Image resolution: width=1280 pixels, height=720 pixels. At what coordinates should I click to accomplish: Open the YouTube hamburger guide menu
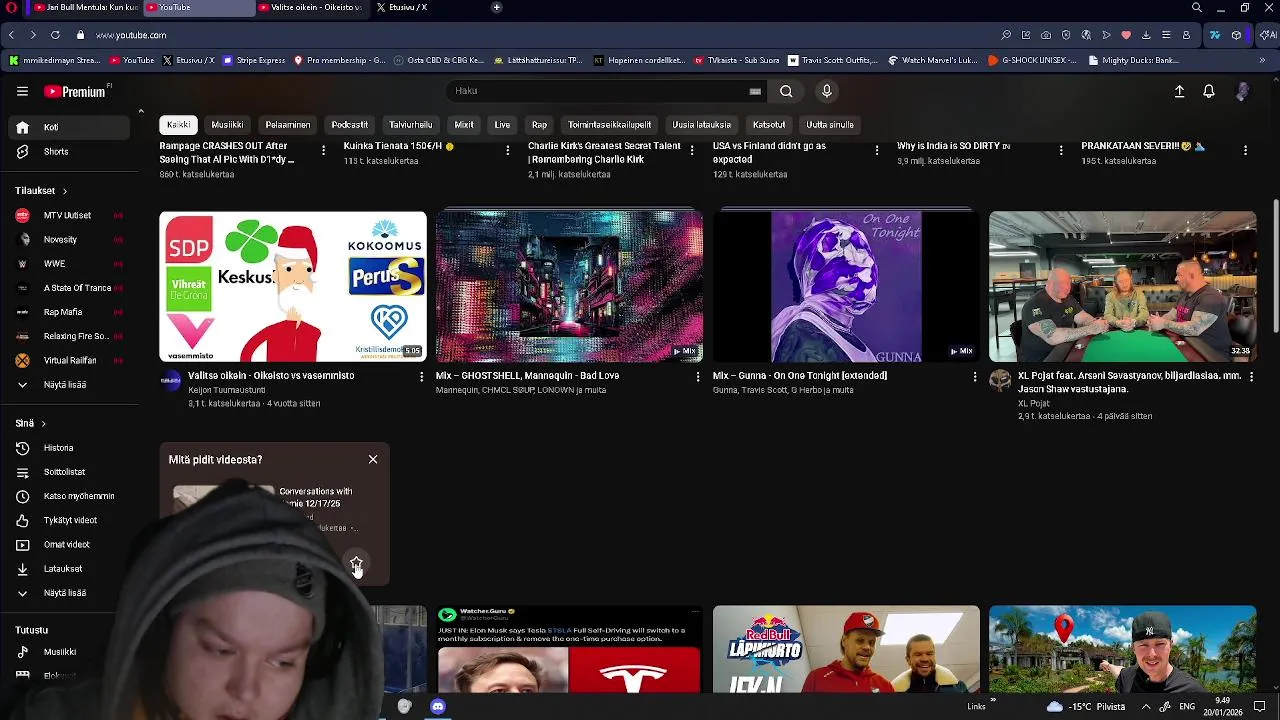[x=22, y=91]
